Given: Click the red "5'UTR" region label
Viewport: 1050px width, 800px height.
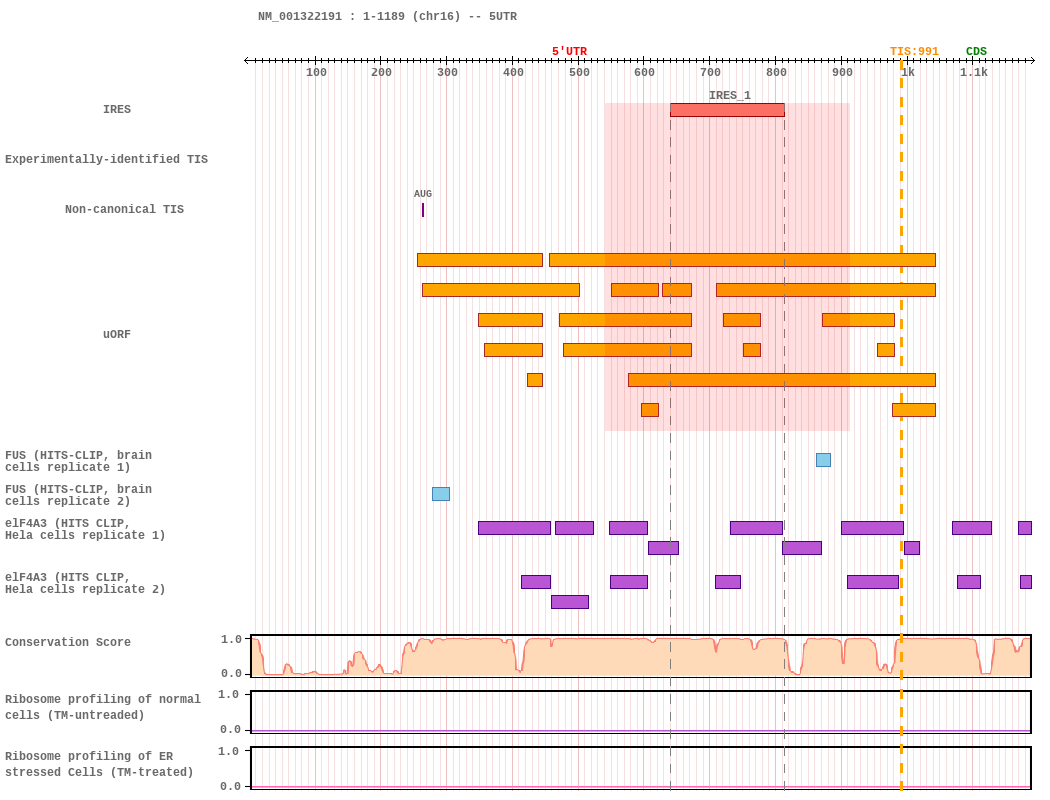Looking at the screenshot, I should (569, 52).
